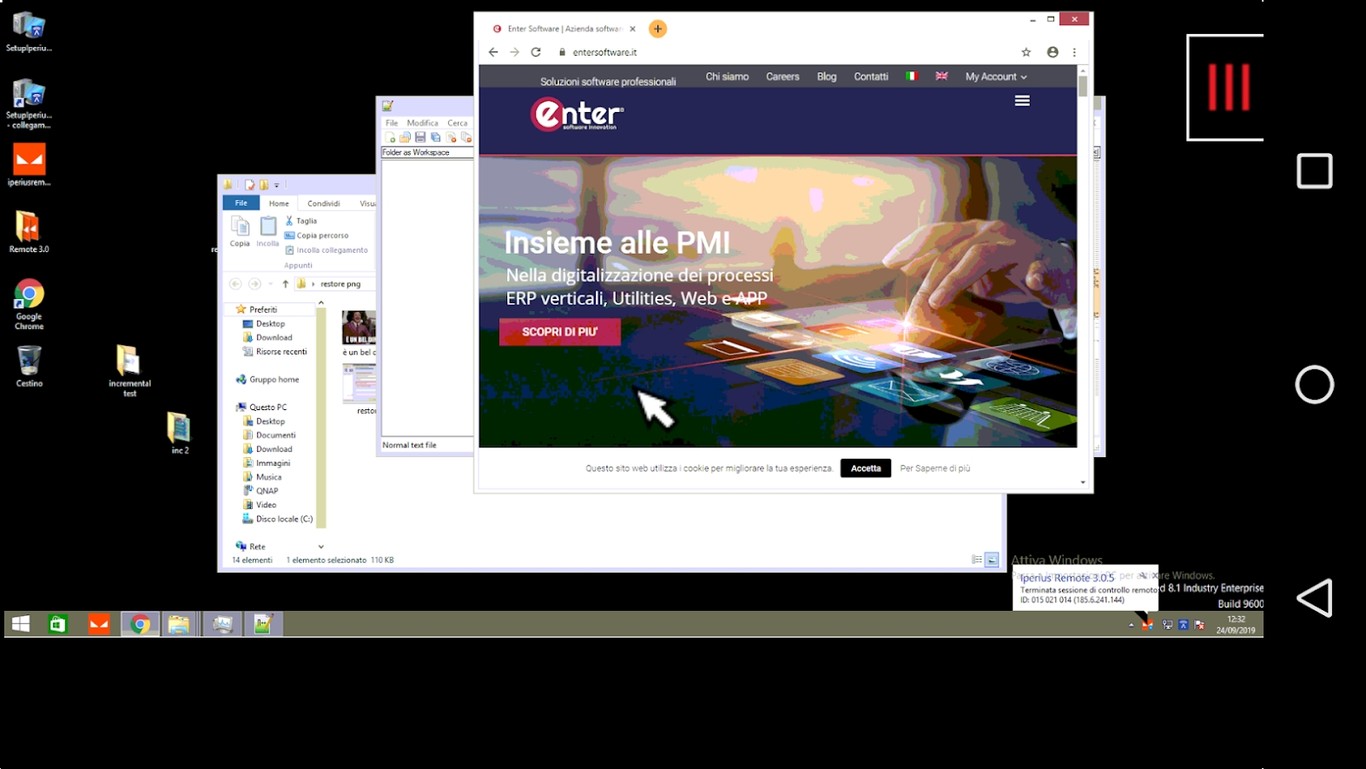The width and height of the screenshot is (1366, 769).
Task: Accept cookies with the Accetta button
Action: click(x=865, y=468)
